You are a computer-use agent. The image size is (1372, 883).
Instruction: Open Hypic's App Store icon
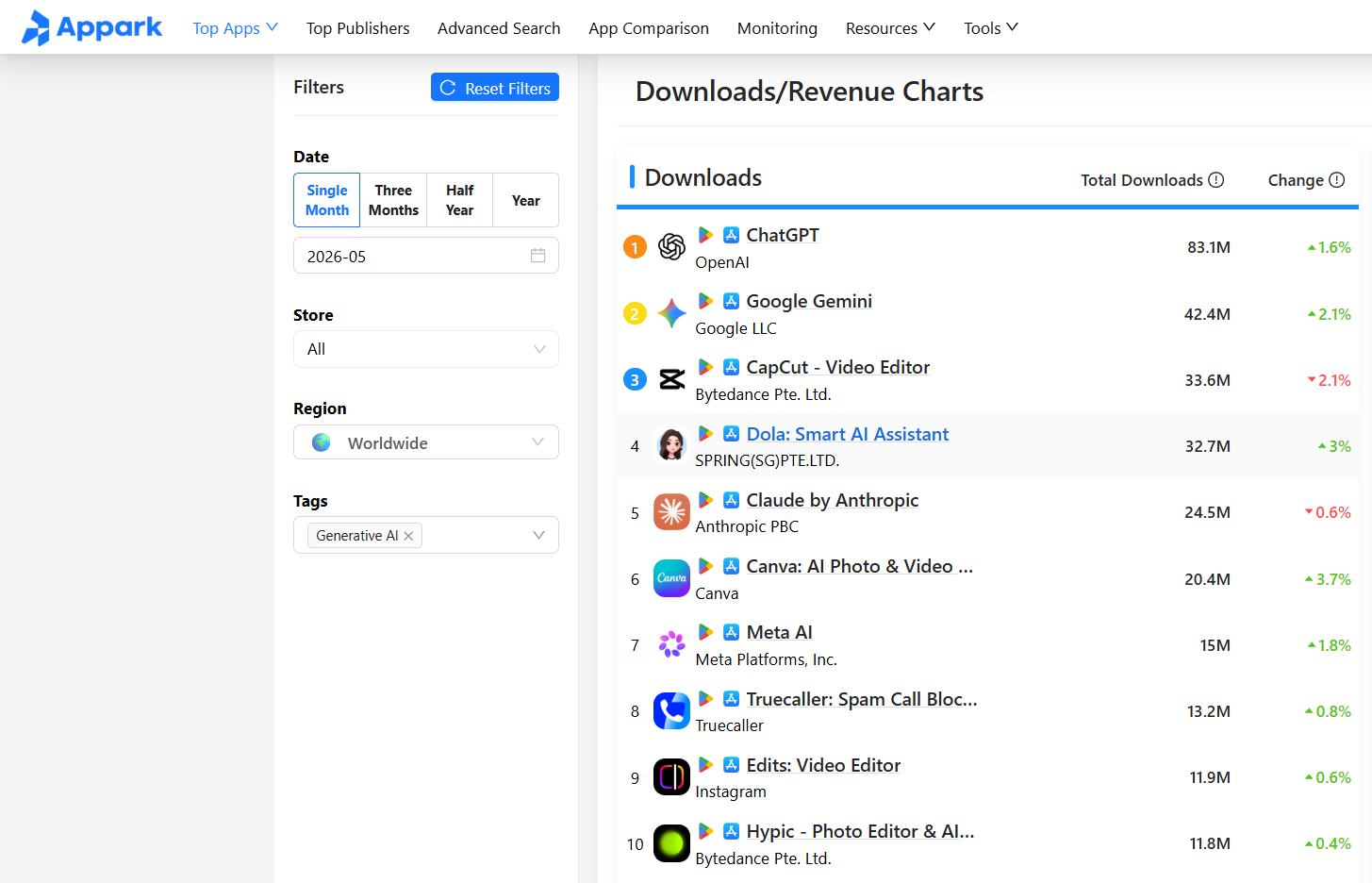(x=731, y=831)
